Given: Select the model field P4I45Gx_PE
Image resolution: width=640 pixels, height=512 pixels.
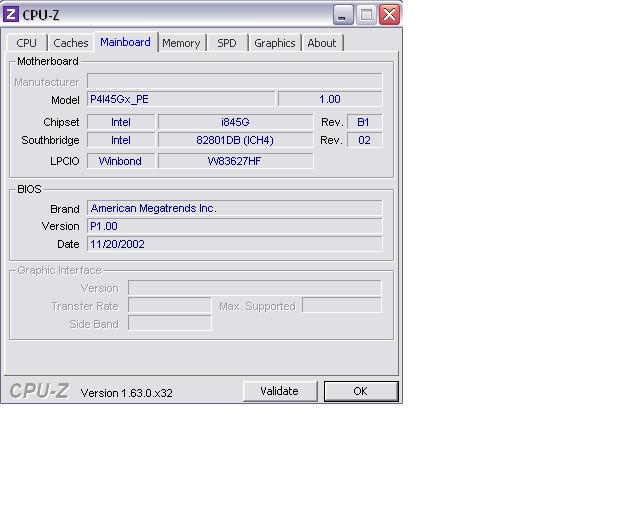Looking at the screenshot, I should (x=181, y=99).
